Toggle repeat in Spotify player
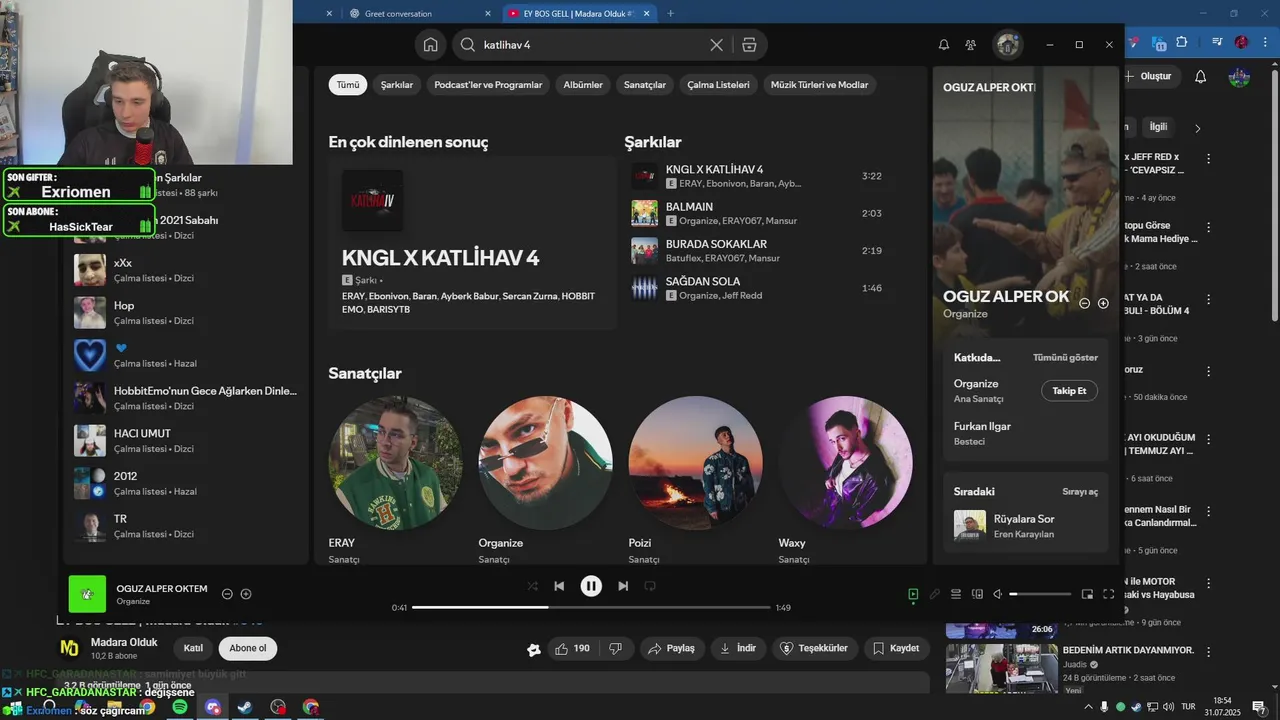 [650, 586]
